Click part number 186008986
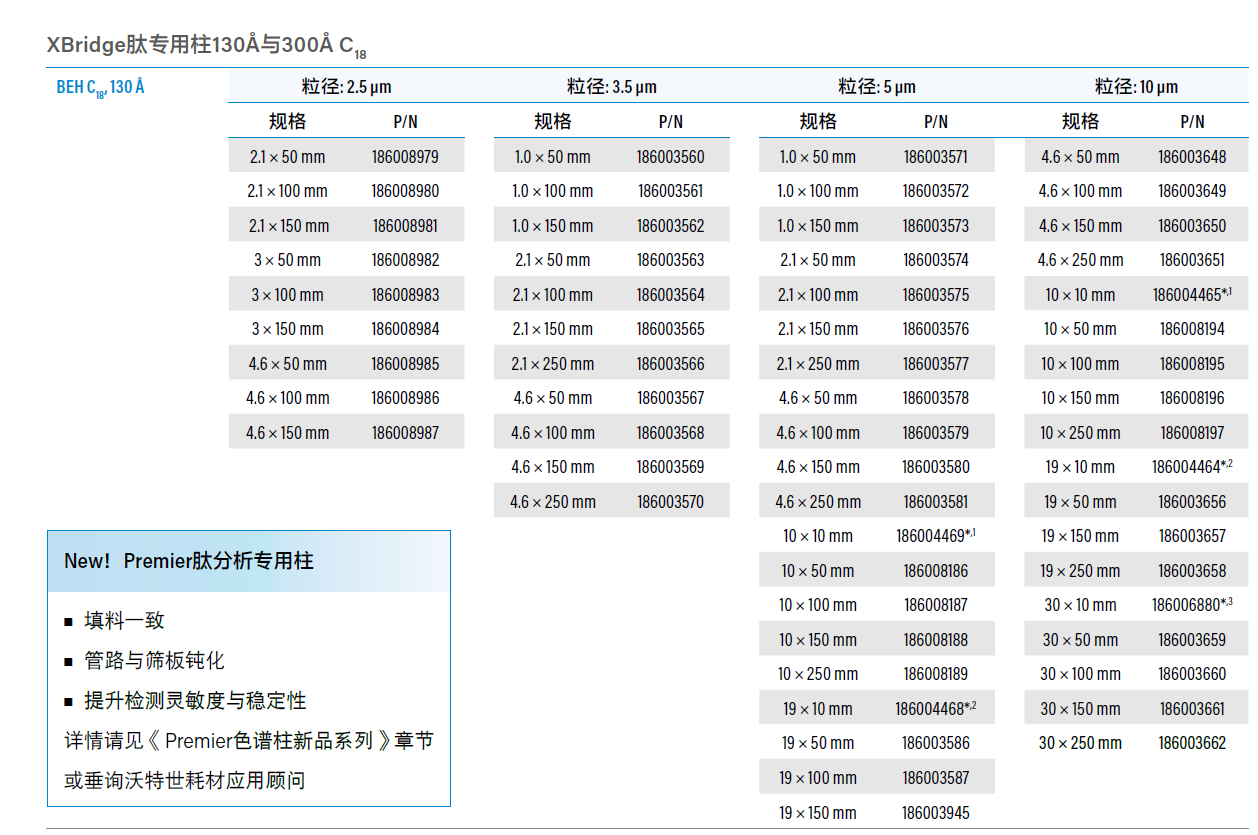 tap(405, 398)
